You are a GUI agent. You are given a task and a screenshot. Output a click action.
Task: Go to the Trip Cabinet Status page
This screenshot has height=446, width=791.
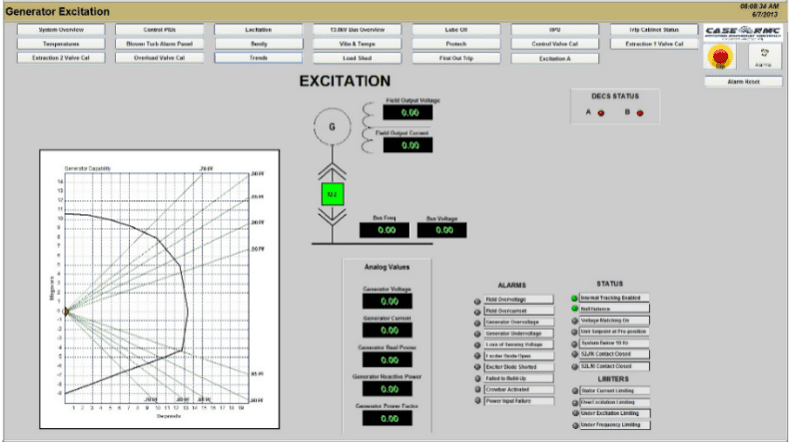point(654,30)
